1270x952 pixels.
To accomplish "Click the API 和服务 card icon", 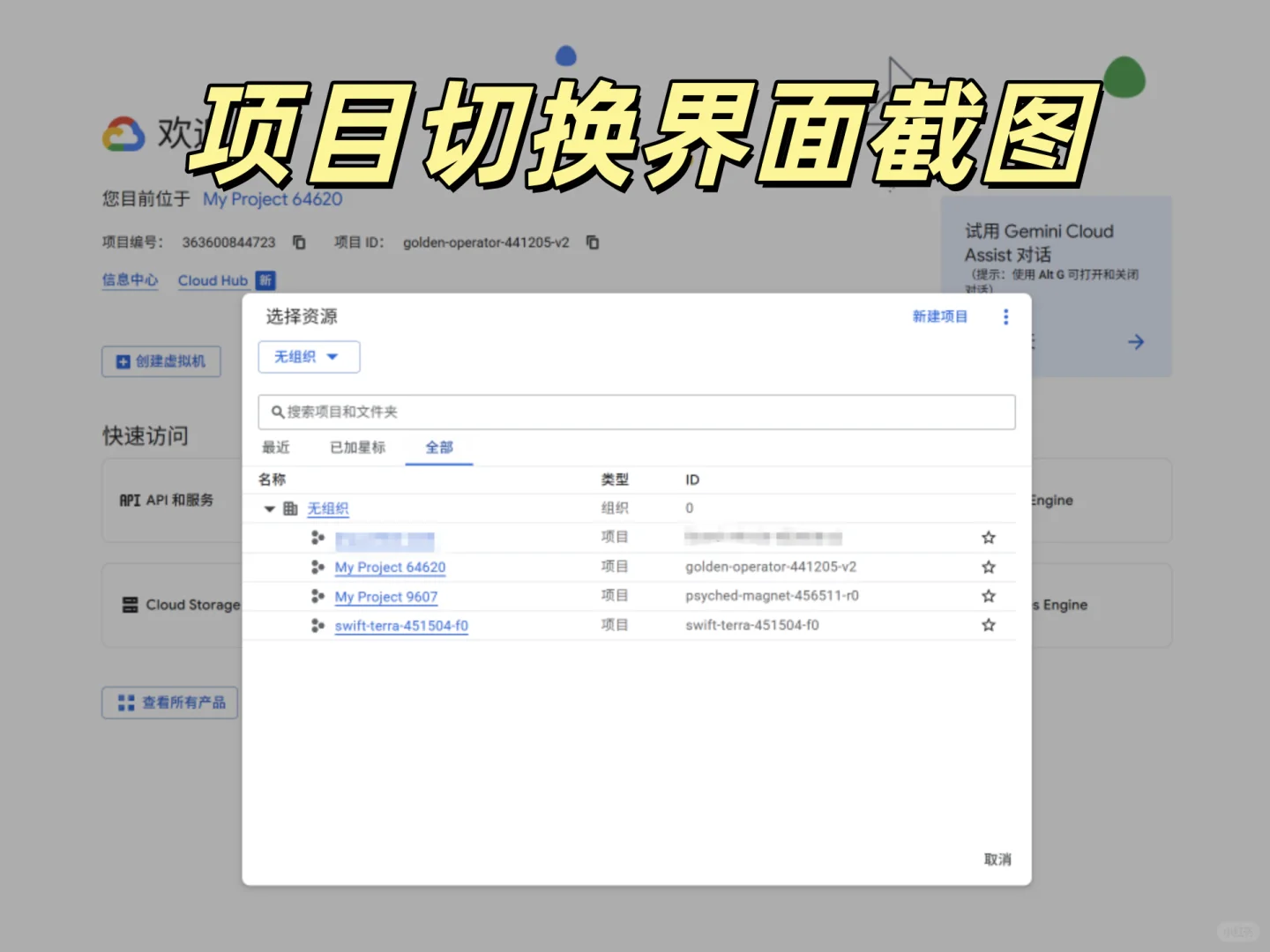I will pyautogui.click(x=129, y=500).
